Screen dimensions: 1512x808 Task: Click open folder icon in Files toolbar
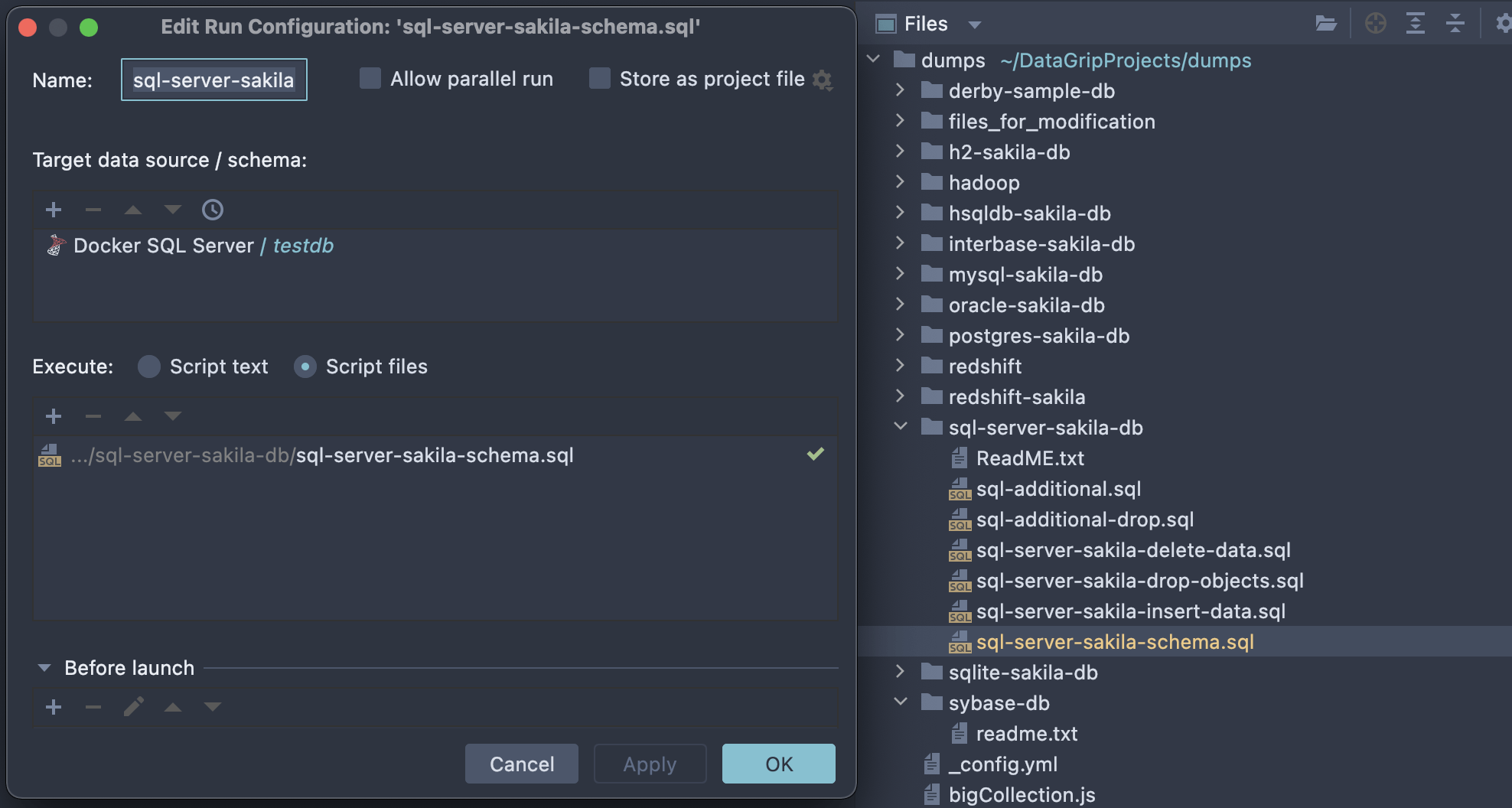click(1326, 24)
